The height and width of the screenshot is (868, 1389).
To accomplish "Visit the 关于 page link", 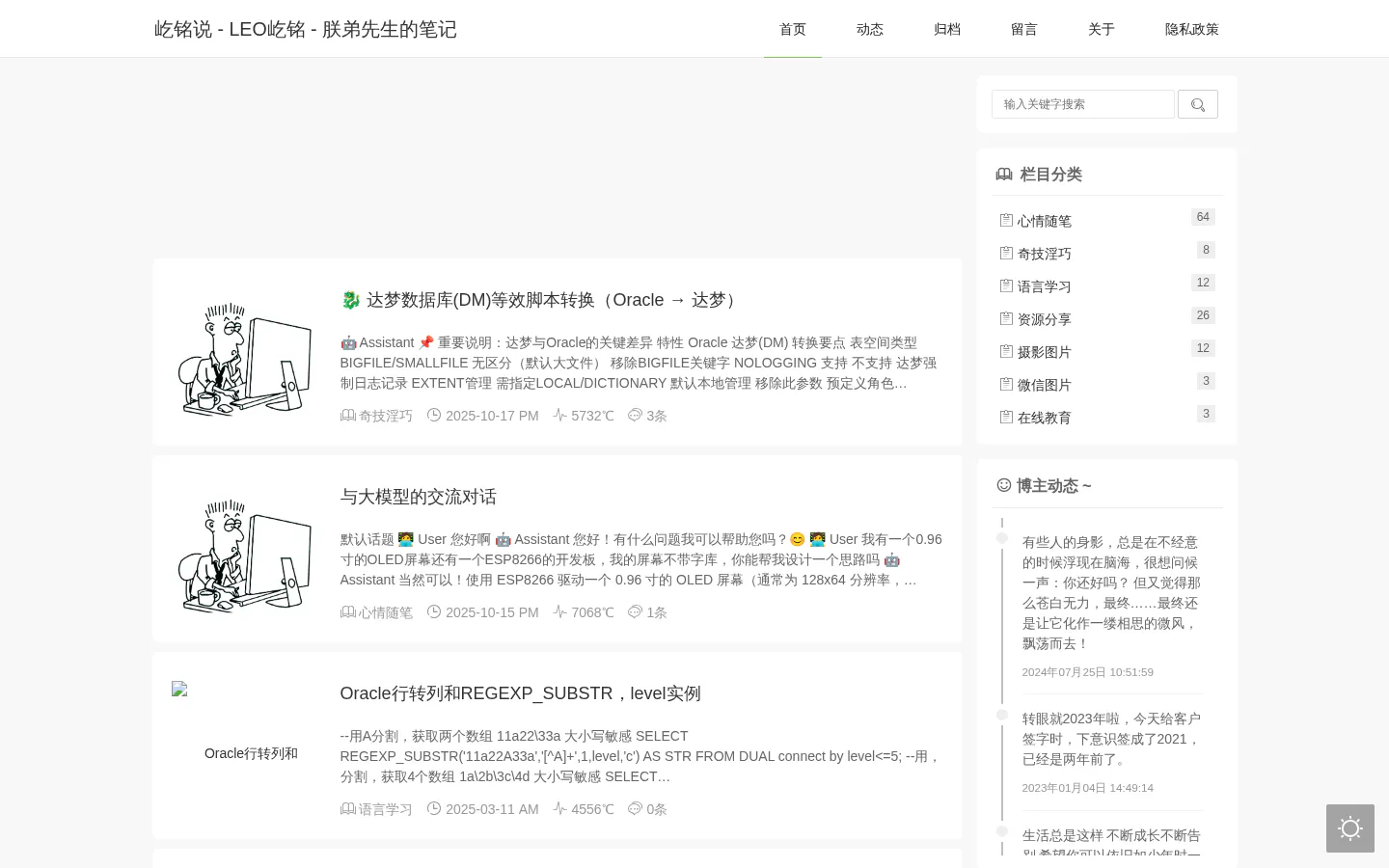I will click(x=1102, y=29).
